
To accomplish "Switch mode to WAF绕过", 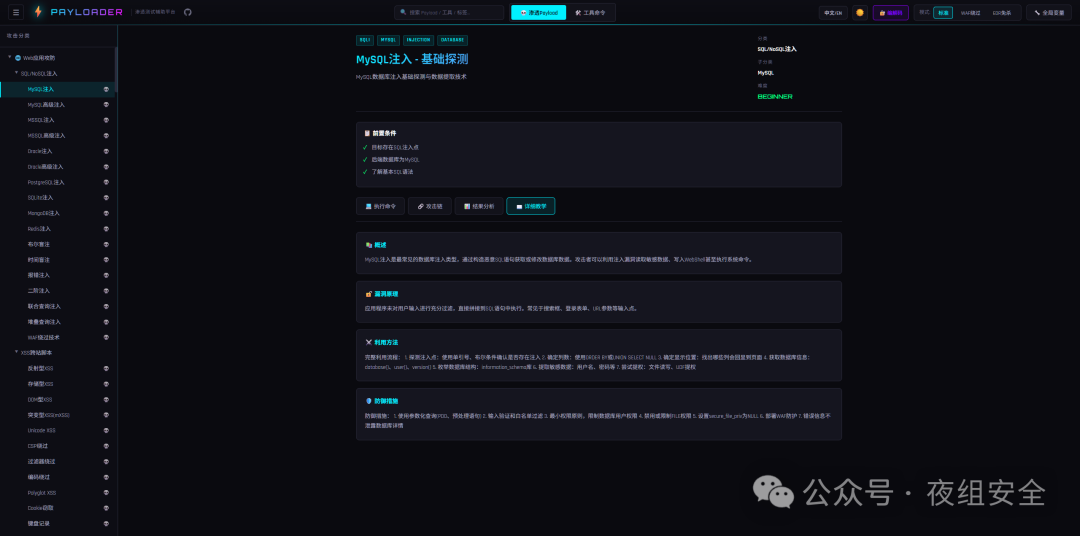I will point(970,13).
